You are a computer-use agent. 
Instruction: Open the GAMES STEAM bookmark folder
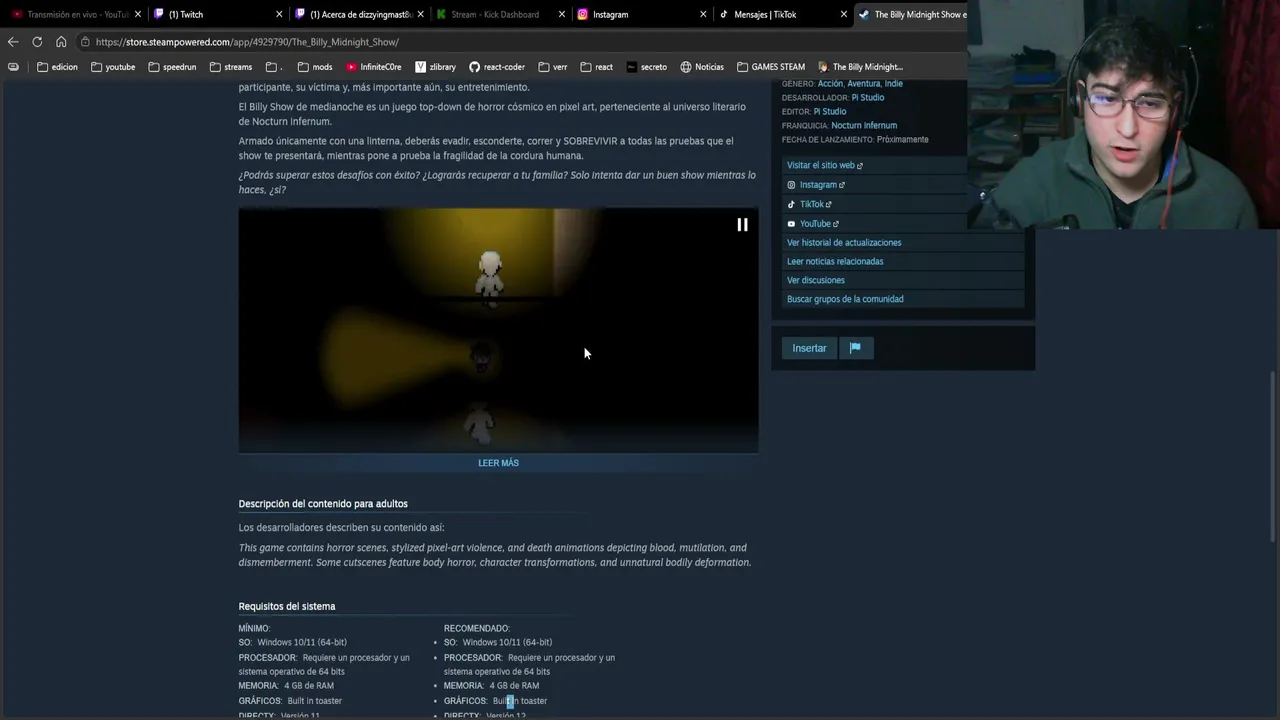pyautogui.click(x=771, y=67)
